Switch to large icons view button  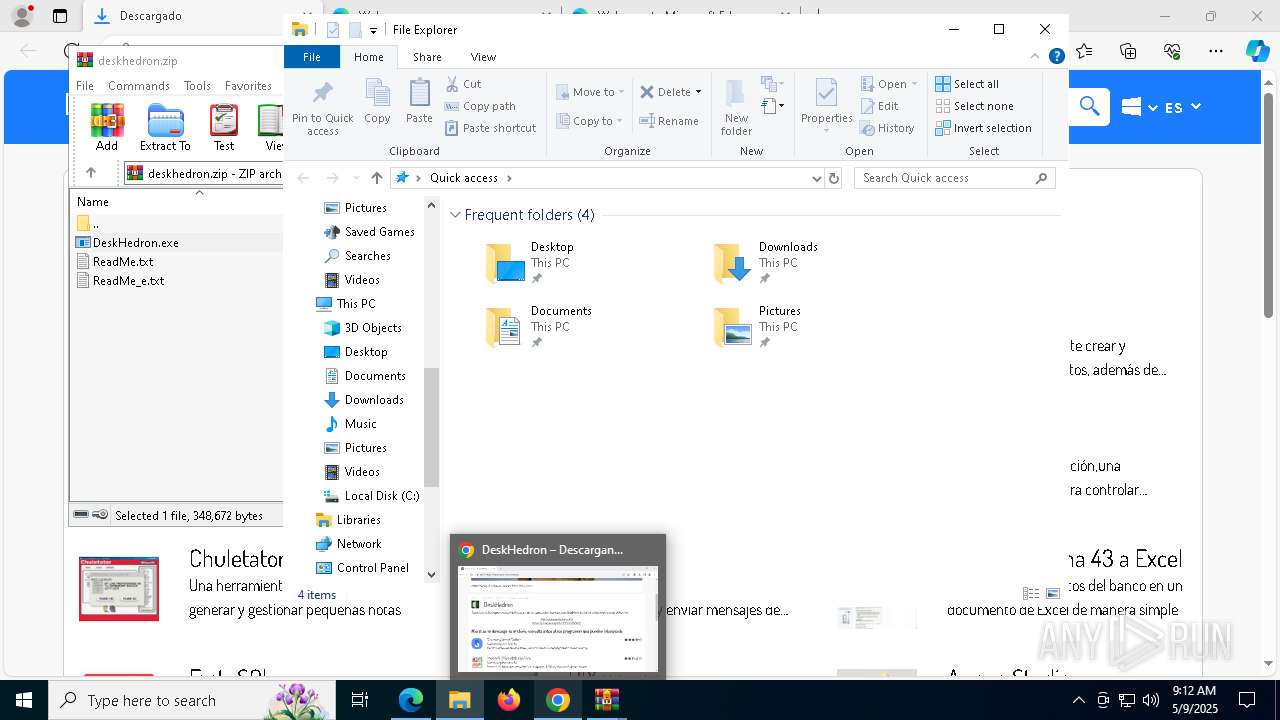(x=1053, y=593)
